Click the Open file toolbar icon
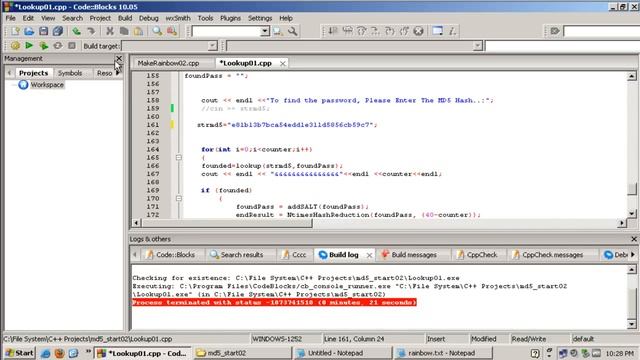The image size is (640, 360). point(29,31)
